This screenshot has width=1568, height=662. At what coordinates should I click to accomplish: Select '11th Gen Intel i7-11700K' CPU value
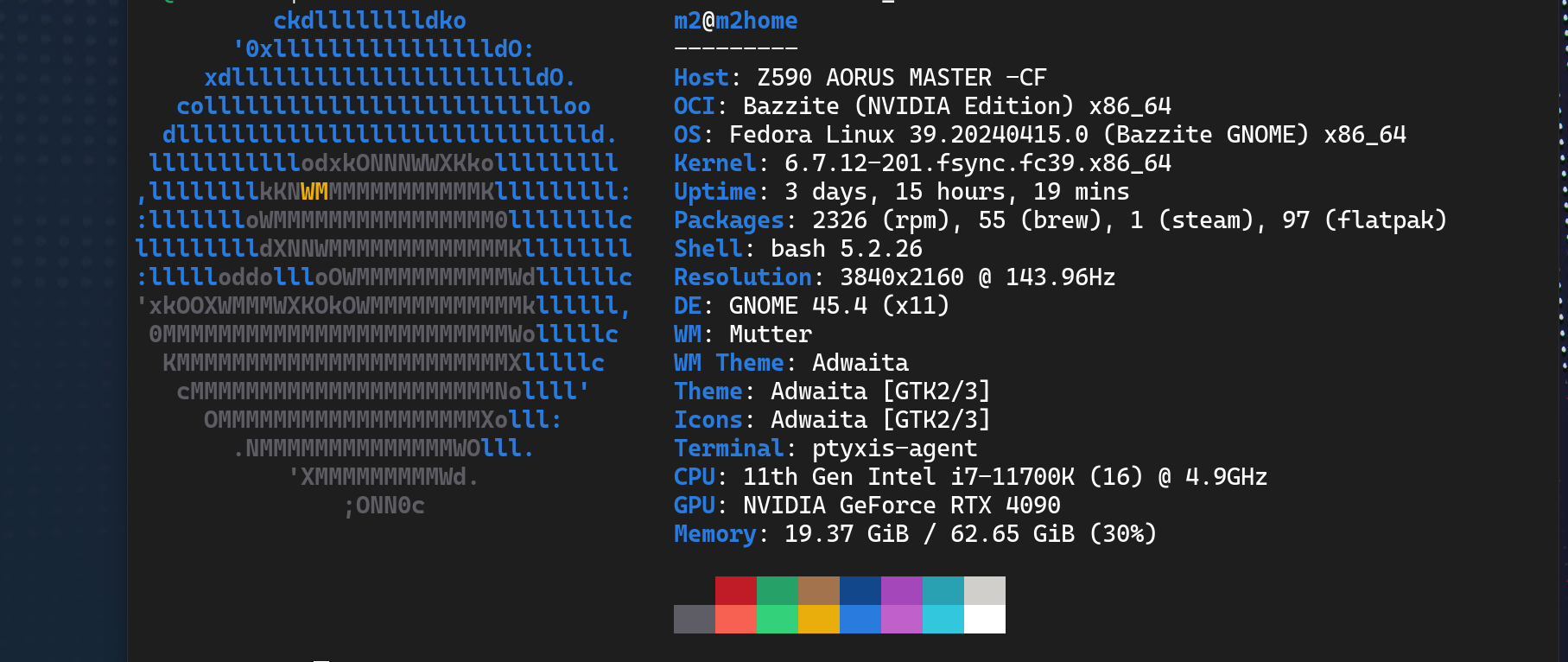909,477
